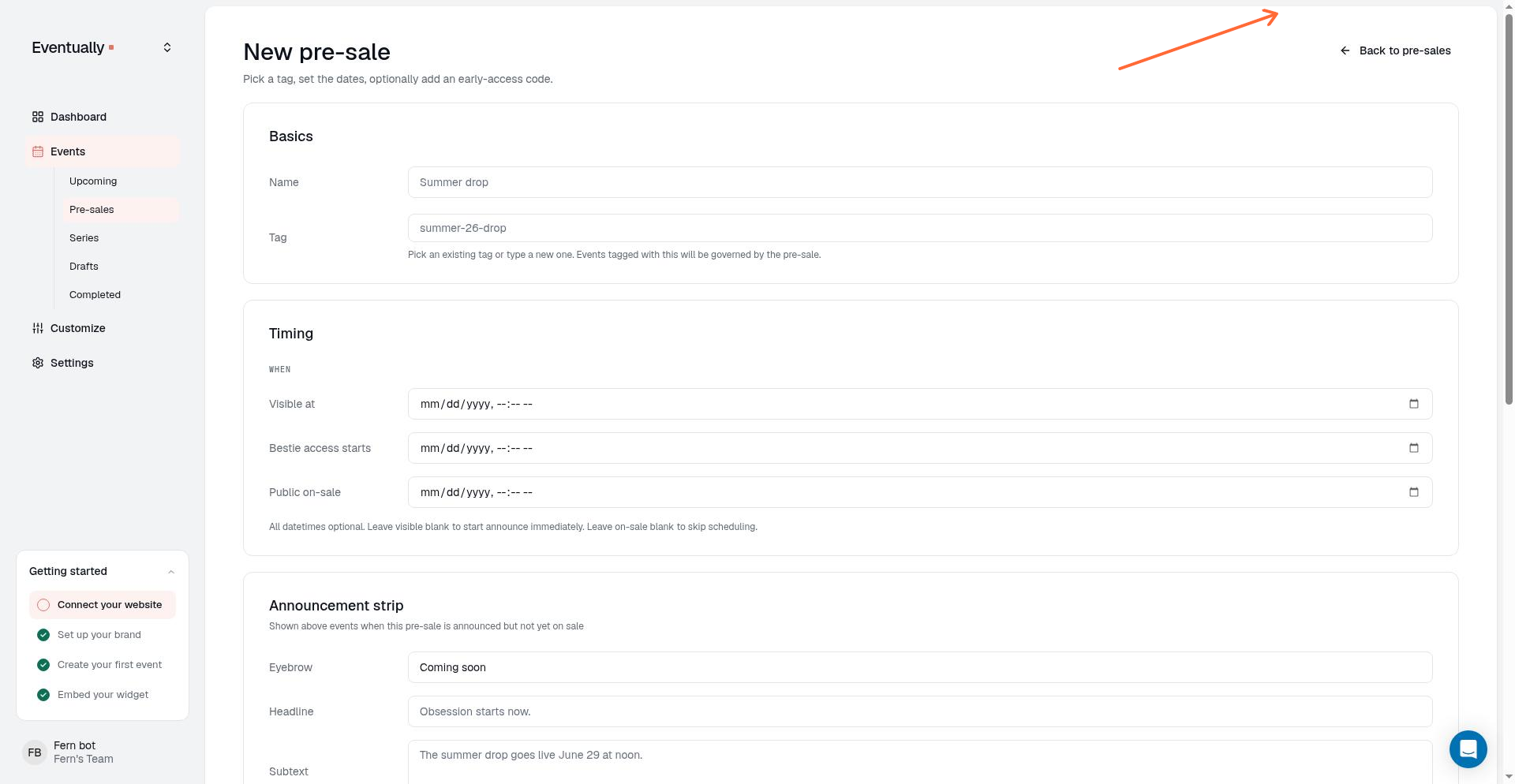Click the Tag helper text
This screenshot has height=784, width=1515.
pyautogui.click(x=614, y=255)
